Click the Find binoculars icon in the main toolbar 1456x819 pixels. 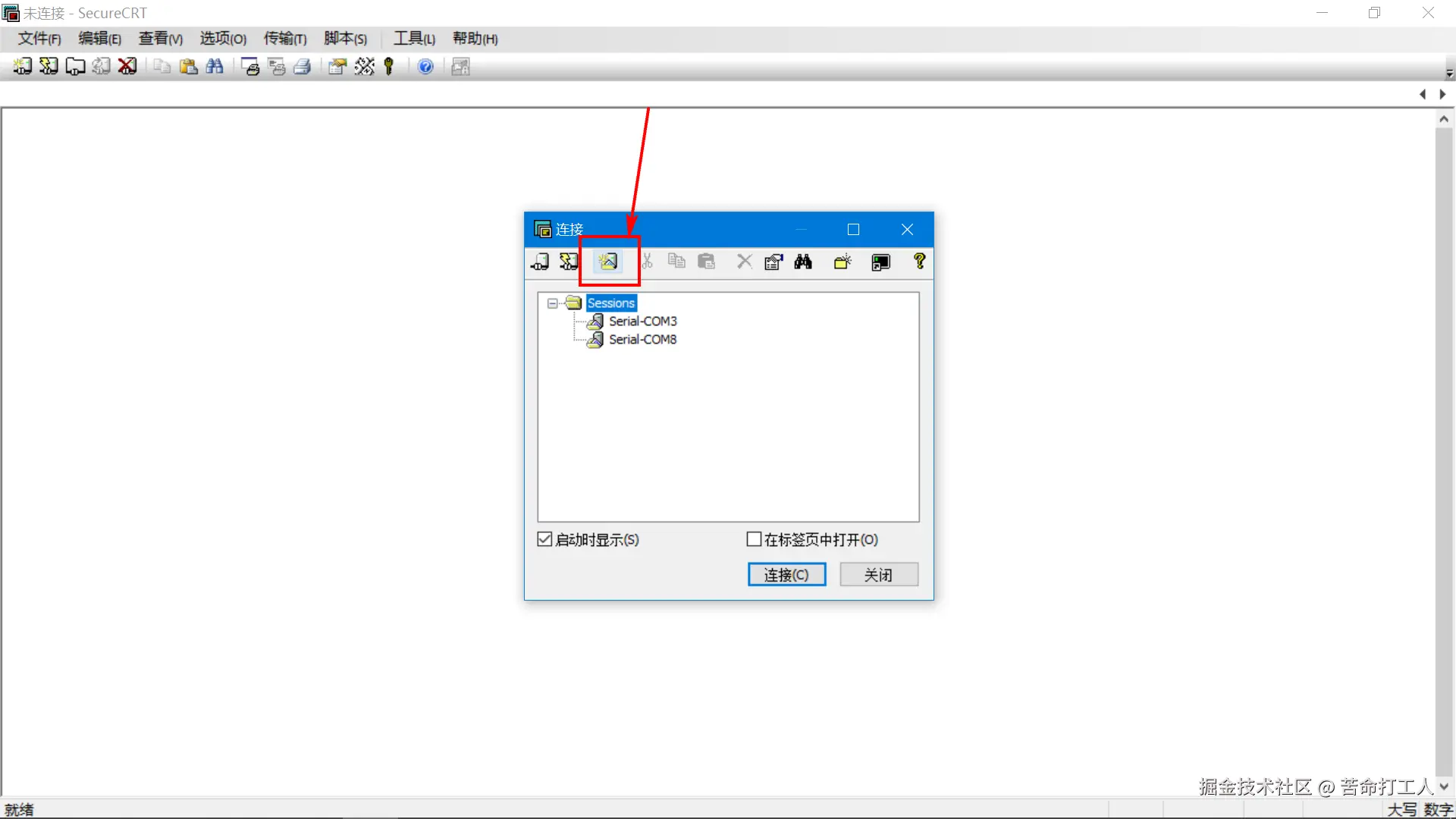click(x=215, y=67)
